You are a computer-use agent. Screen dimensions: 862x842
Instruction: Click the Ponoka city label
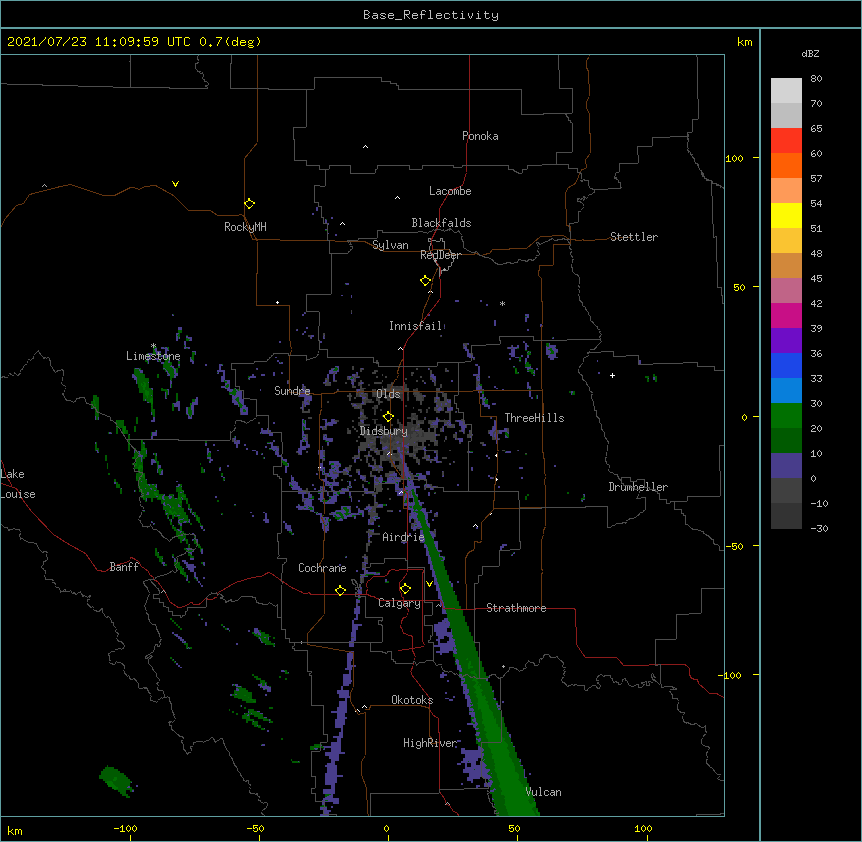480,136
